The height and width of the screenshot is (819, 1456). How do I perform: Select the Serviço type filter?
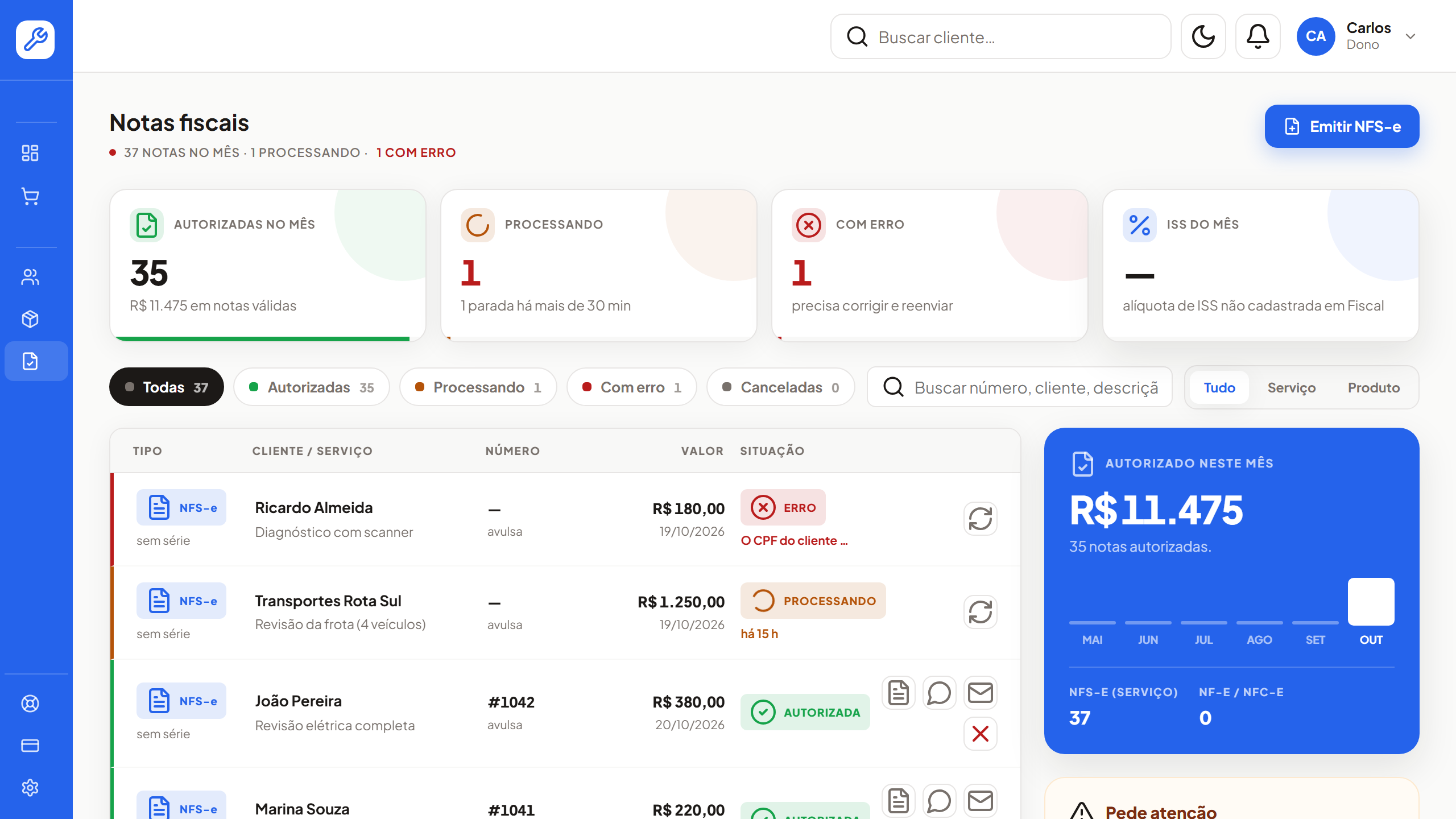[1292, 387]
